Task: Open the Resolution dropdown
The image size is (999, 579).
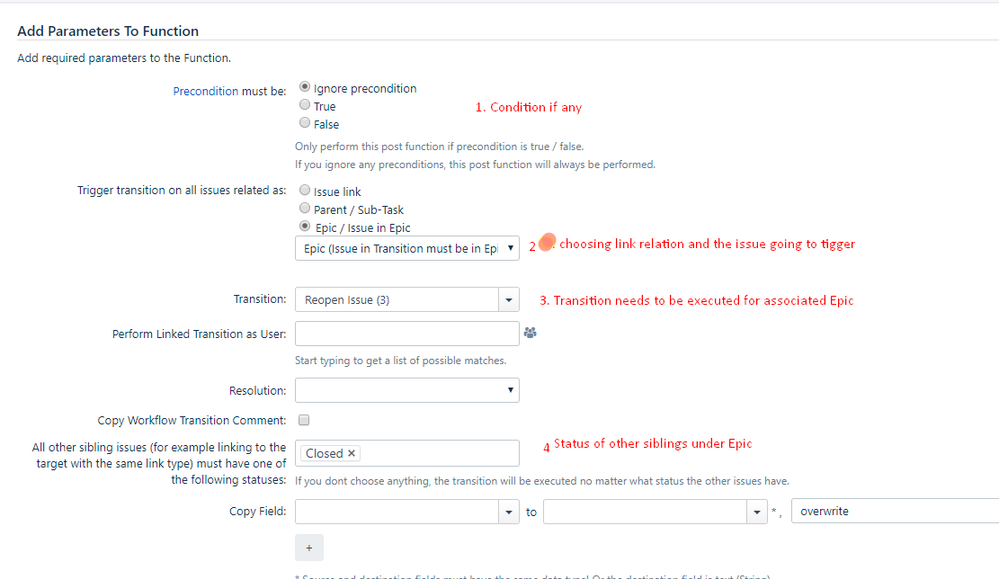Action: click(x=407, y=390)
